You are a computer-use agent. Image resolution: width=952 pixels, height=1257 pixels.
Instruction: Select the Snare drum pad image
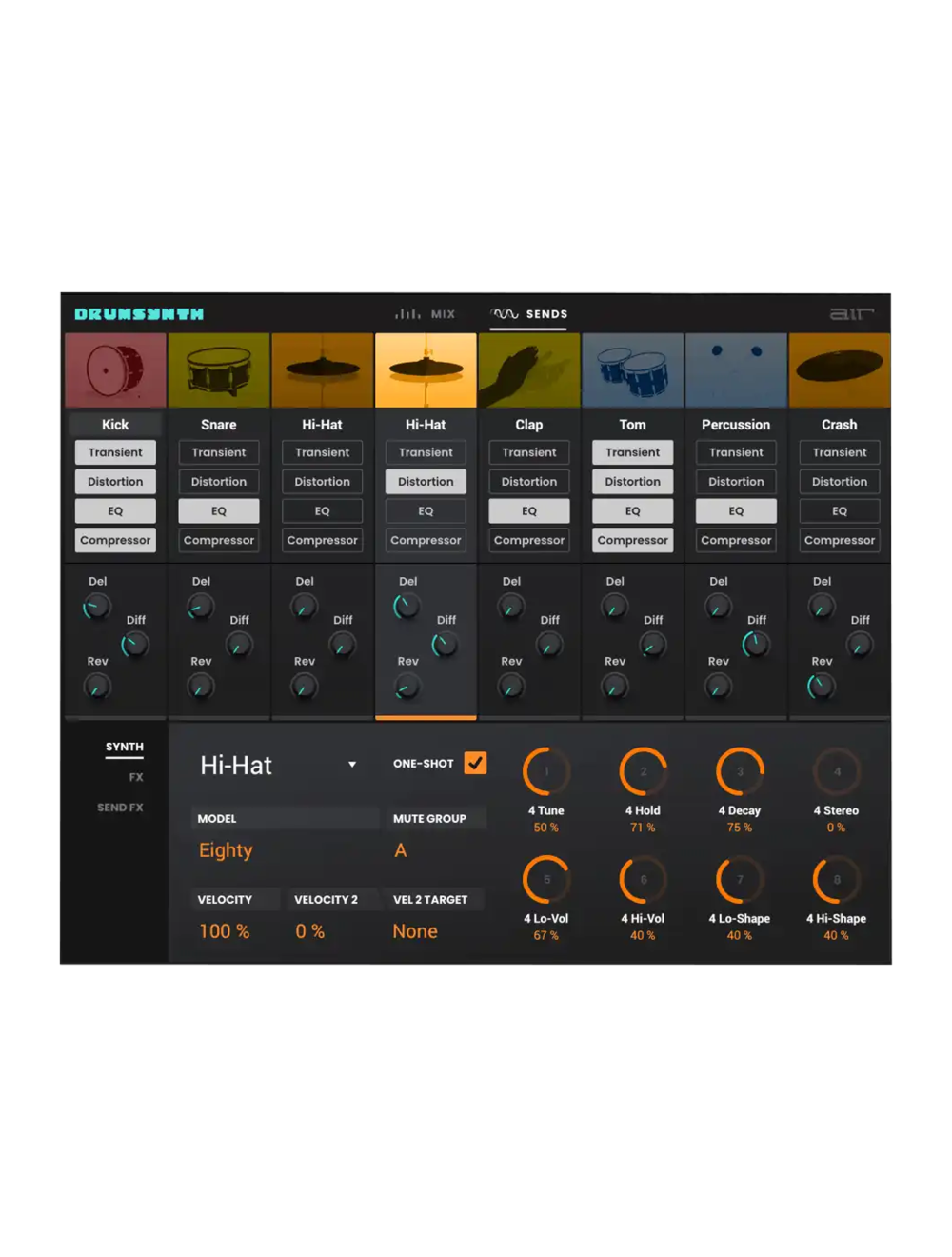click(219, 370)
